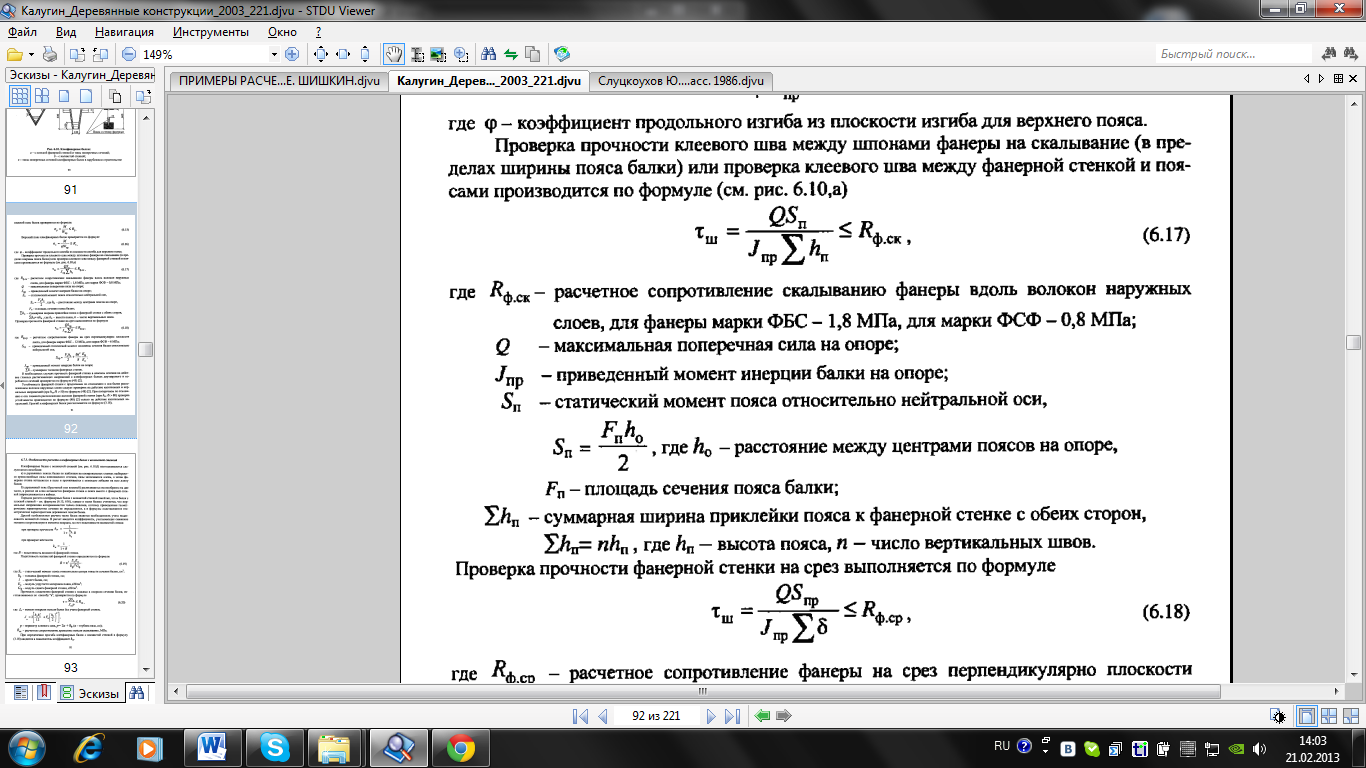This screenshot has width=1366, height=768.
Task: Open the Навигация menu
Action: [x=124, y=32]
